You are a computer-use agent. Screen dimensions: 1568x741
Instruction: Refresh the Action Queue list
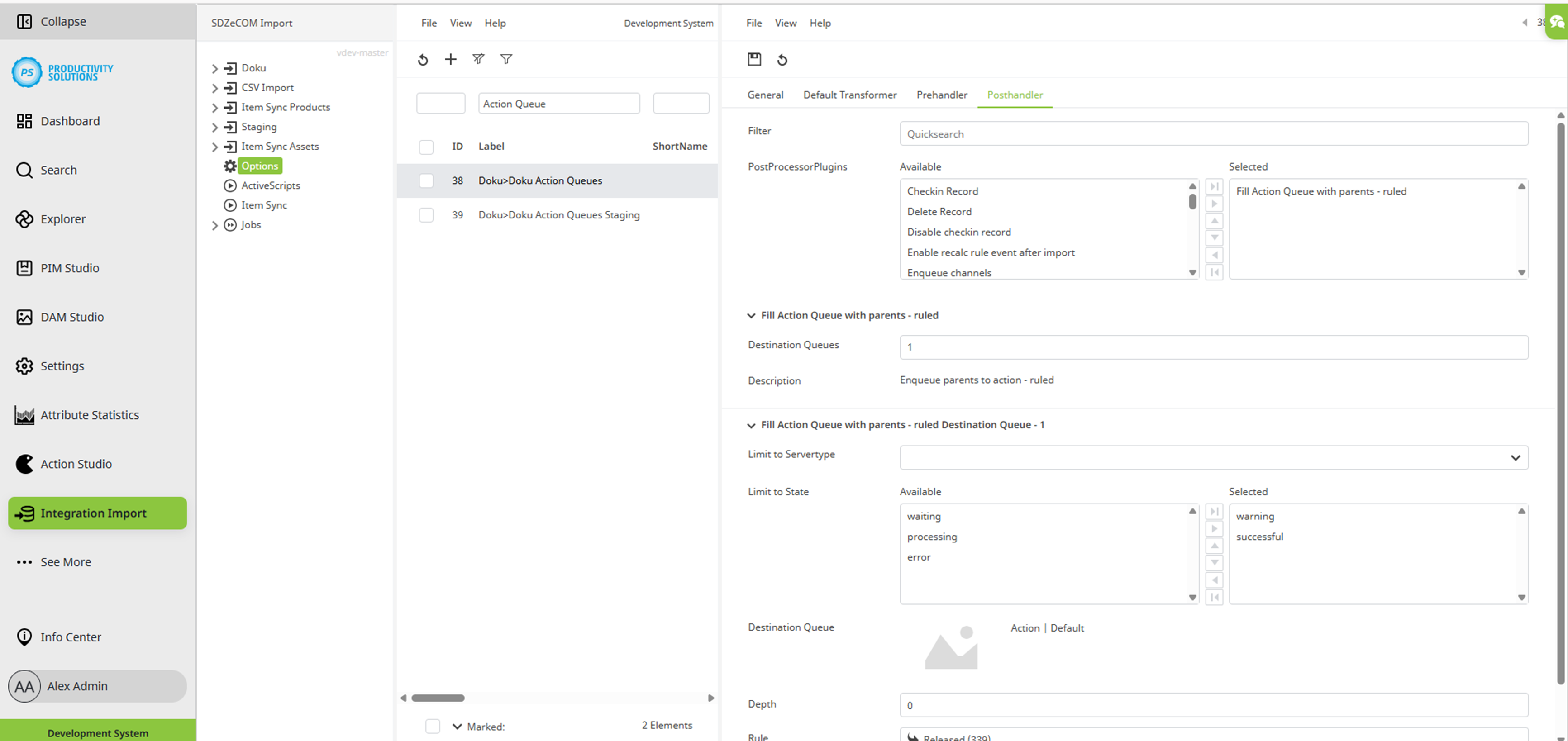point(423,60)
